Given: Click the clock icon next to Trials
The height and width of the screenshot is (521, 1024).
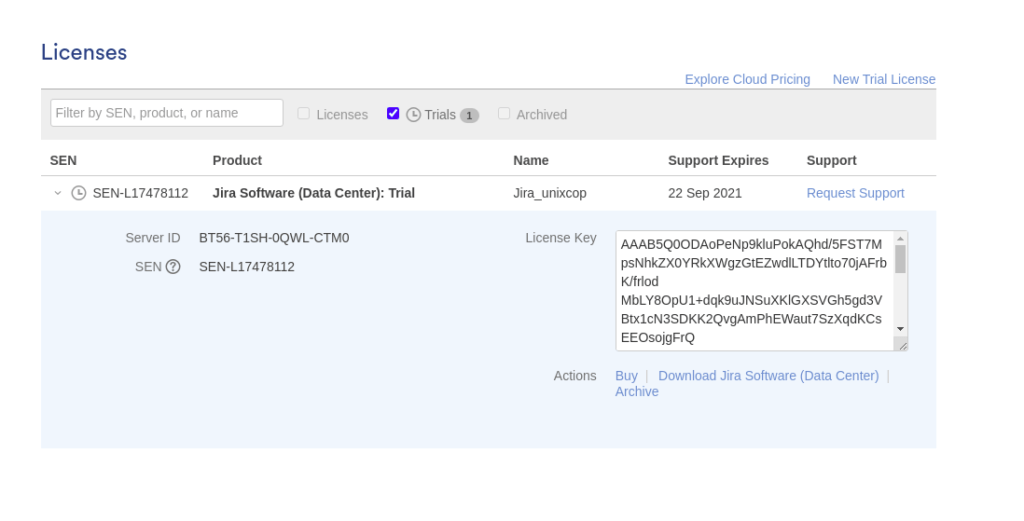Looking at the screenshot, I should [413, 114].
